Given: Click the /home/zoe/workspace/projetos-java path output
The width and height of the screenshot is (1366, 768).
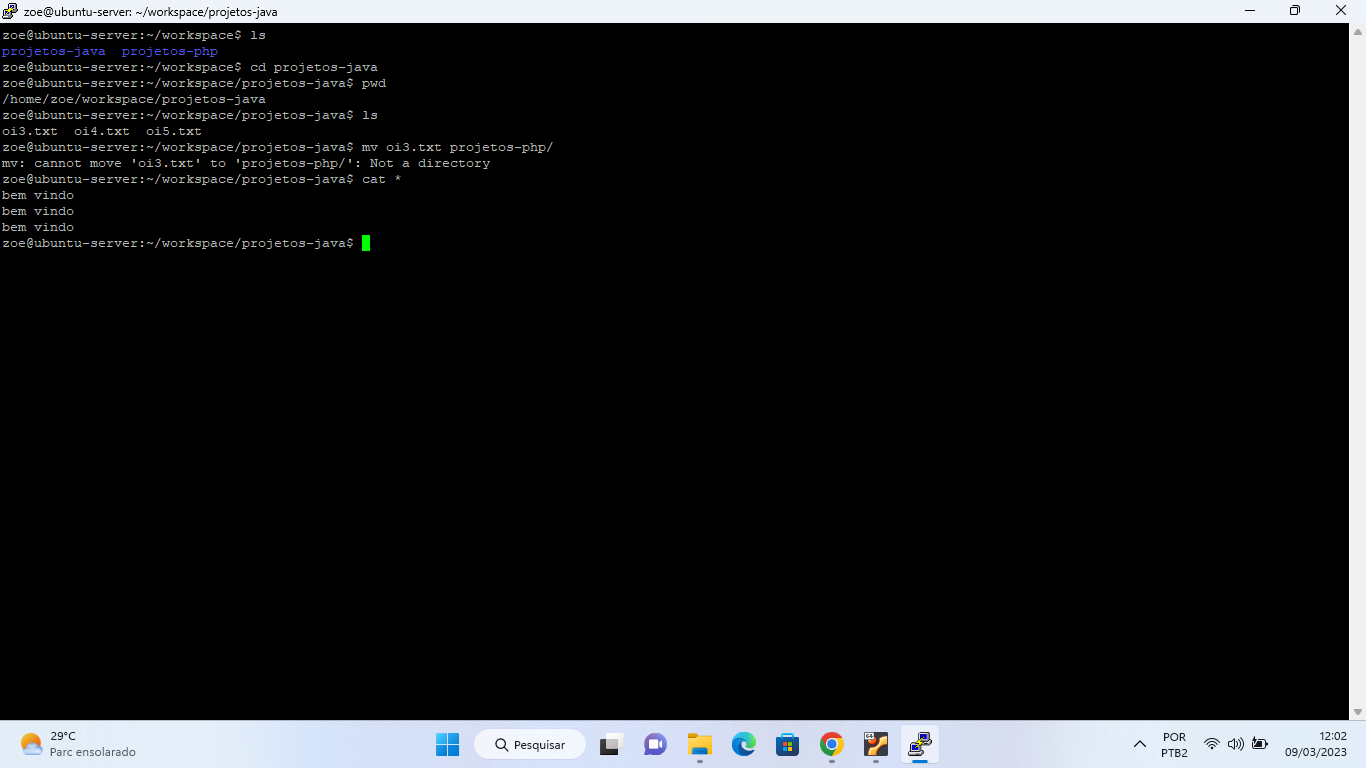Looking at the screenshot, I should click(134, 99).
